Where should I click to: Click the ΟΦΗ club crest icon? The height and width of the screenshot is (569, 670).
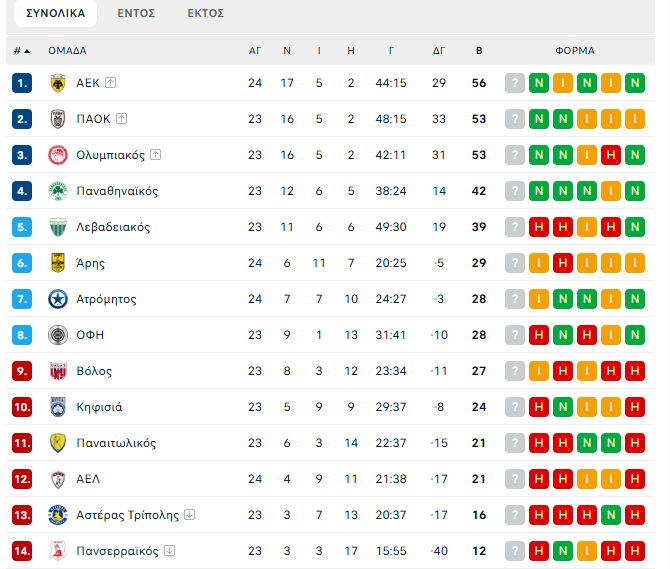[x=57, y=335]
